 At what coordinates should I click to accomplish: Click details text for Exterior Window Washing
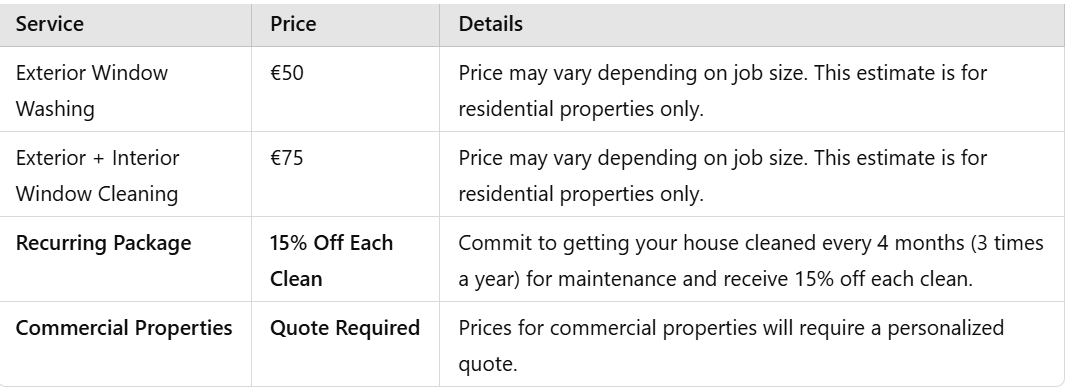723,90
